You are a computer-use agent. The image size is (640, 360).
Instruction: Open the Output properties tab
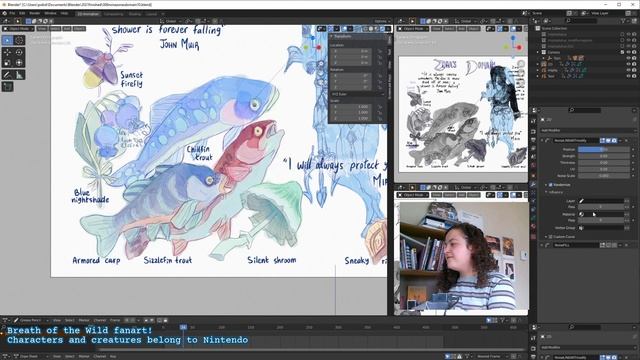coord(533,140)
